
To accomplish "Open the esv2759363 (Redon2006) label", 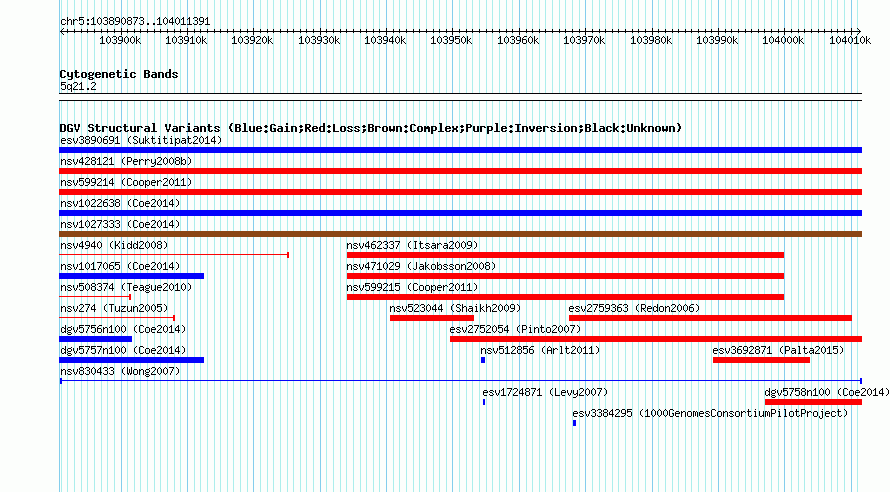I will (634, 308).
